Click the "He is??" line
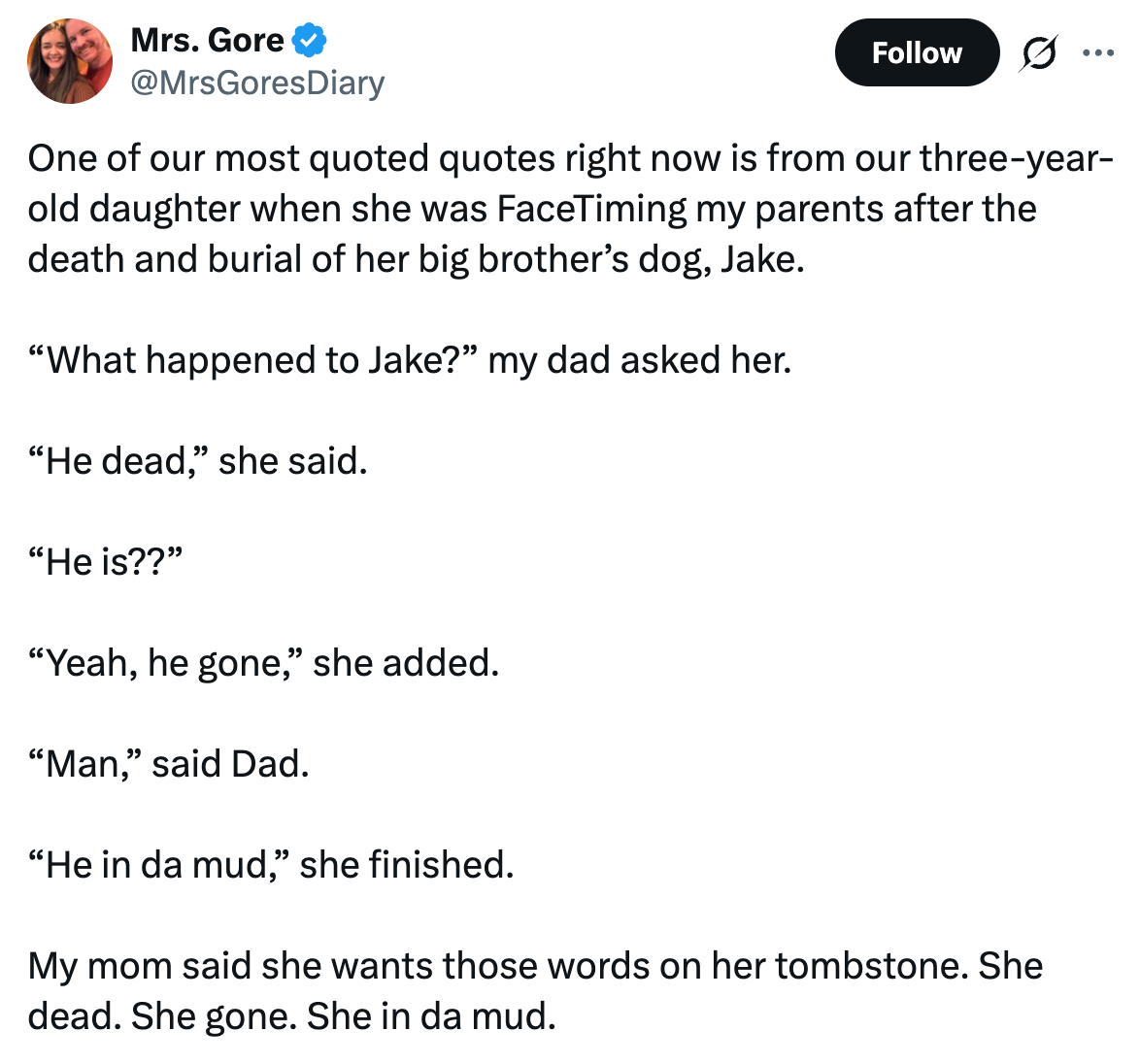 [106, 562]
